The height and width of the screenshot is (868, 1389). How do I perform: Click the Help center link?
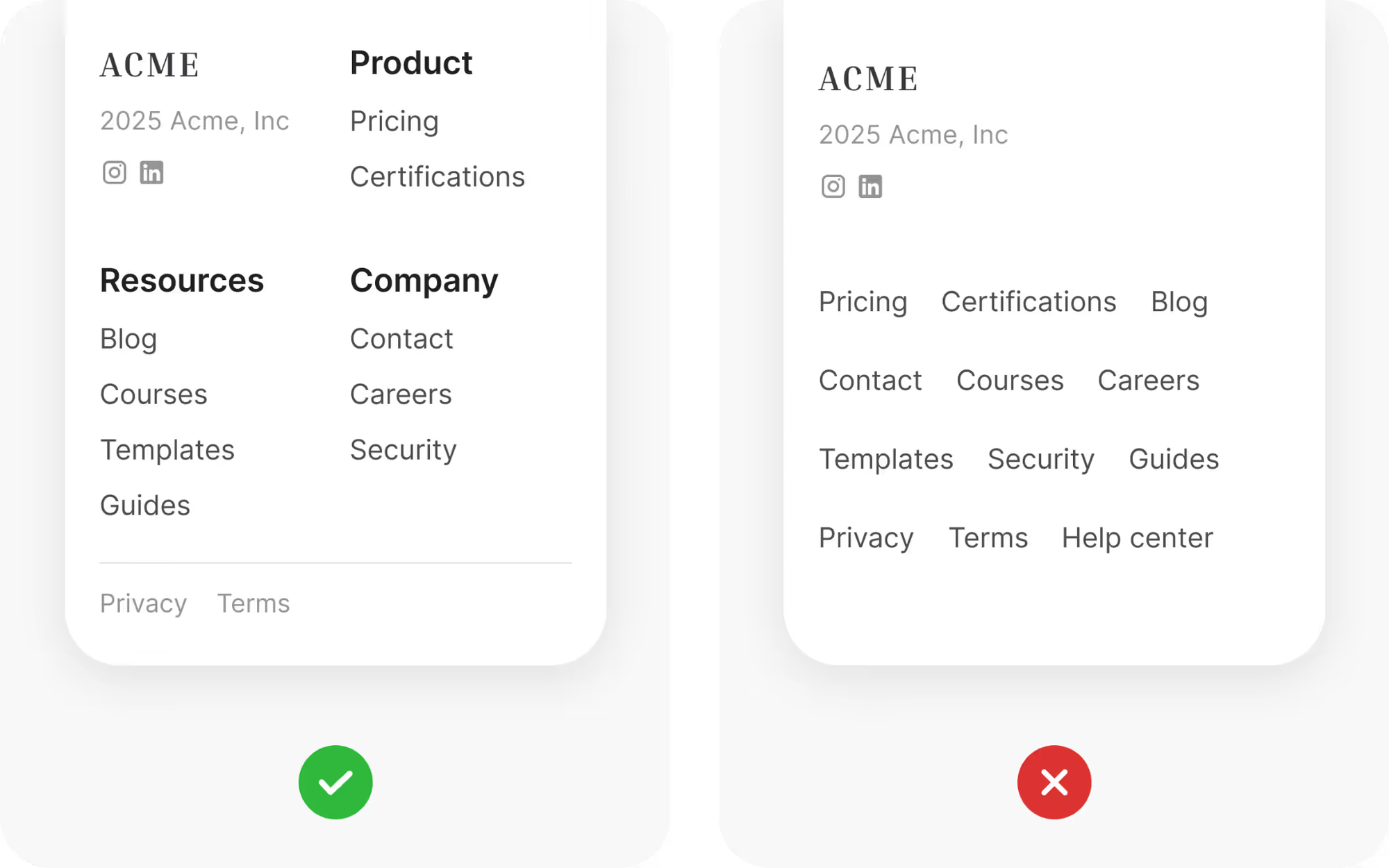[1137, 538]
